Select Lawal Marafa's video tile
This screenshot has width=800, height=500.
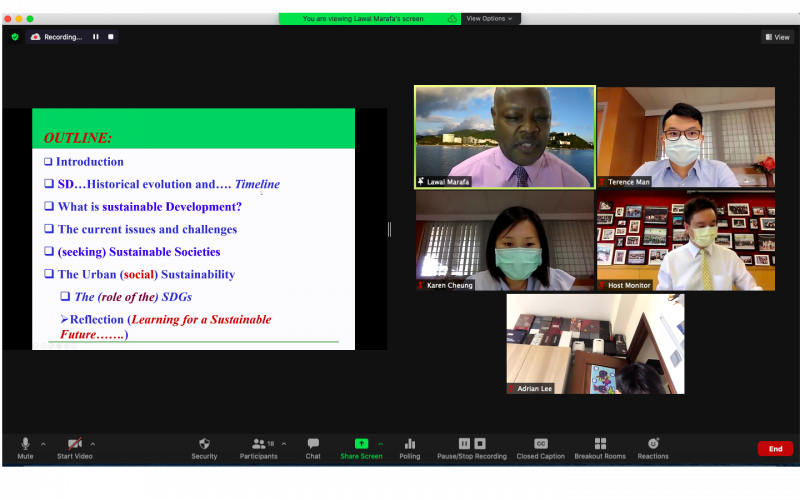click(x=505, y=137)
